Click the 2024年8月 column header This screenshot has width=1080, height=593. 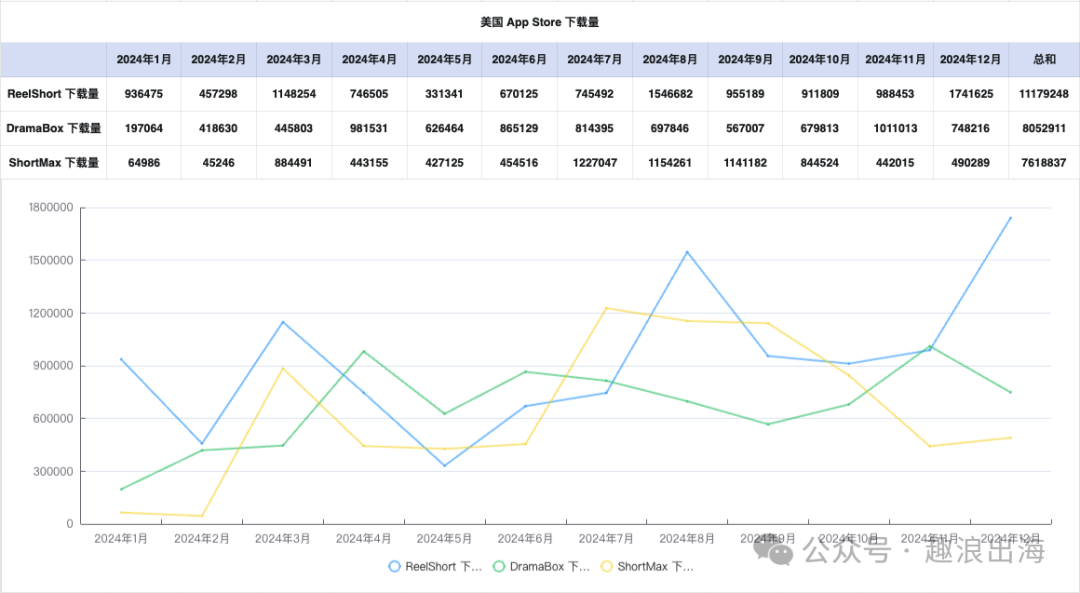coord(670,59)
